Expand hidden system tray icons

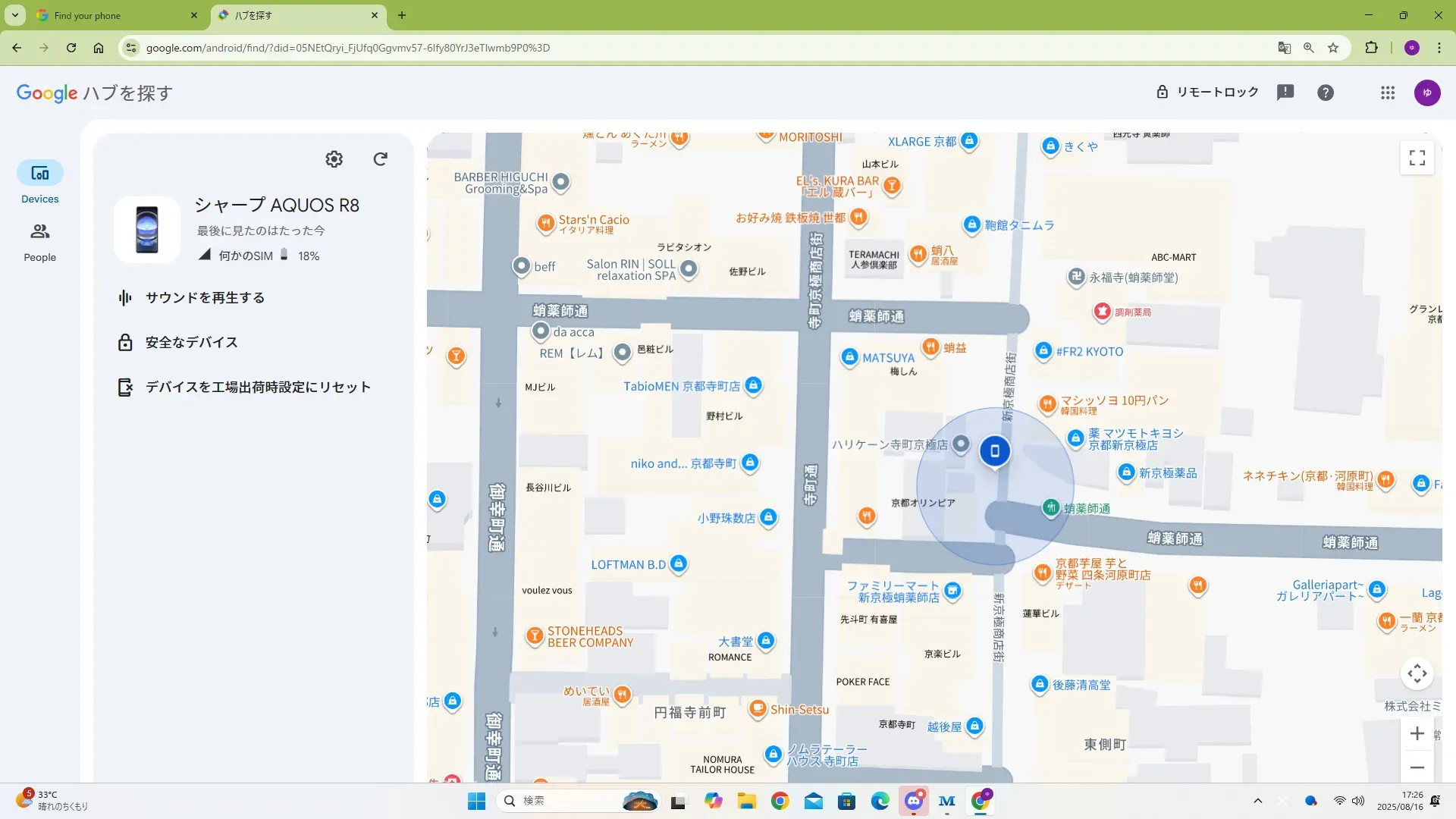(1258, 801)
